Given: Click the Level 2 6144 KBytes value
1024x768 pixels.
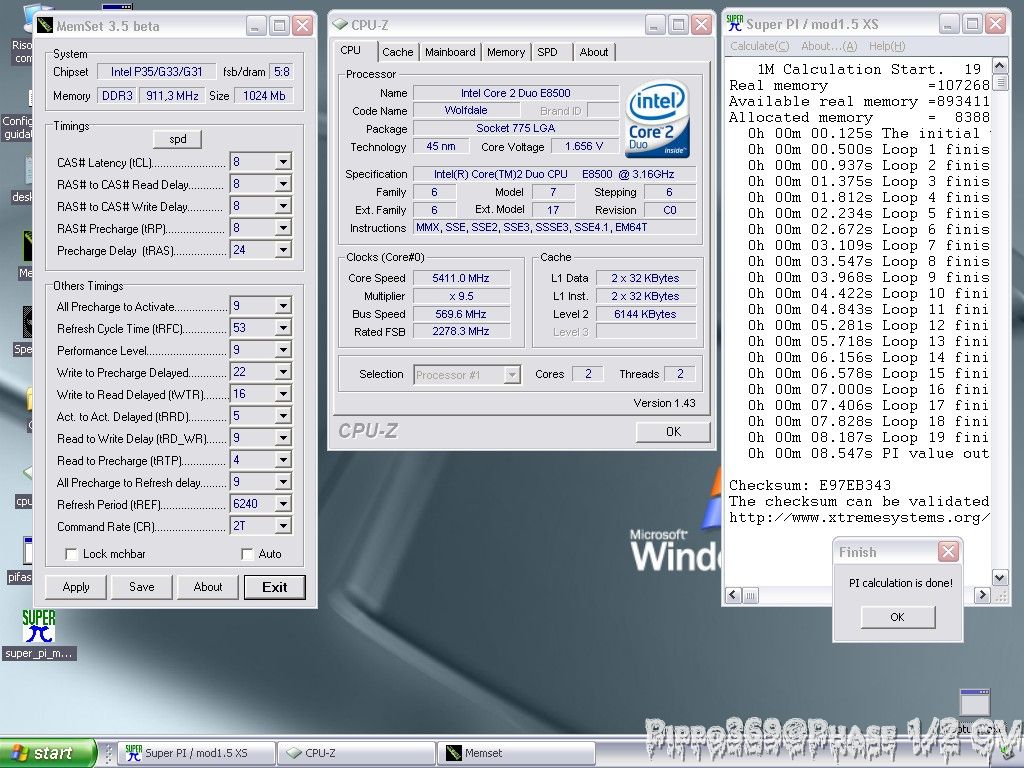Looking at the screenshot, I should 646,314.
